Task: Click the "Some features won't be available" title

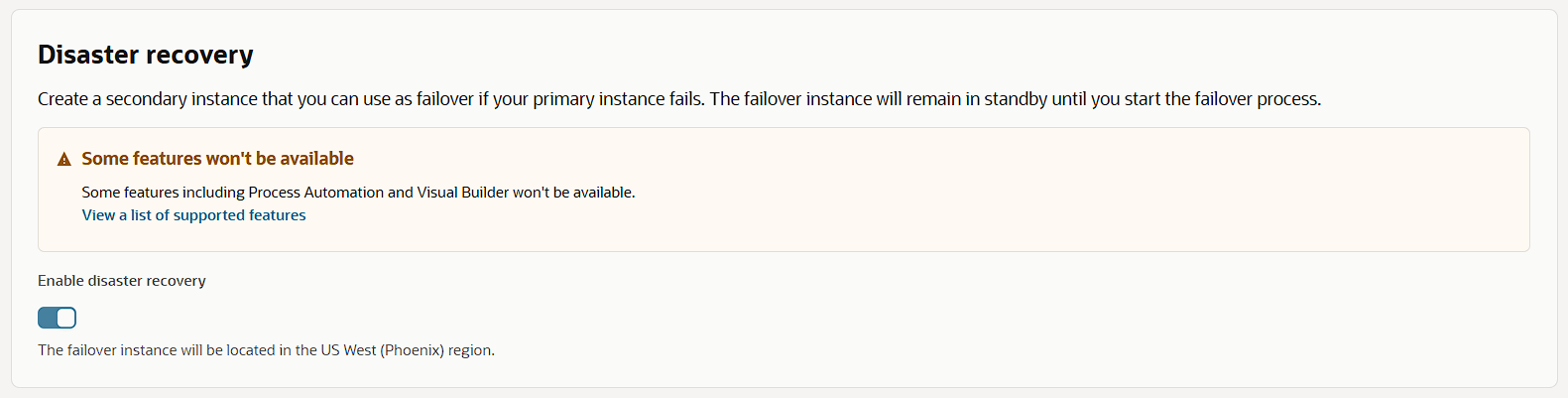Action: 217,159
